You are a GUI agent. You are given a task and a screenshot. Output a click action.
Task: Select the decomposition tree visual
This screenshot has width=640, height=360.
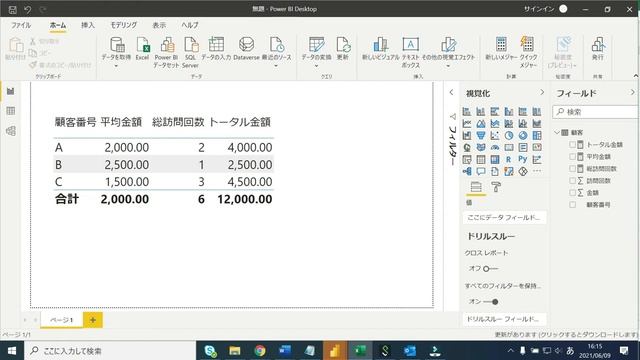click(x=467, y=171)
